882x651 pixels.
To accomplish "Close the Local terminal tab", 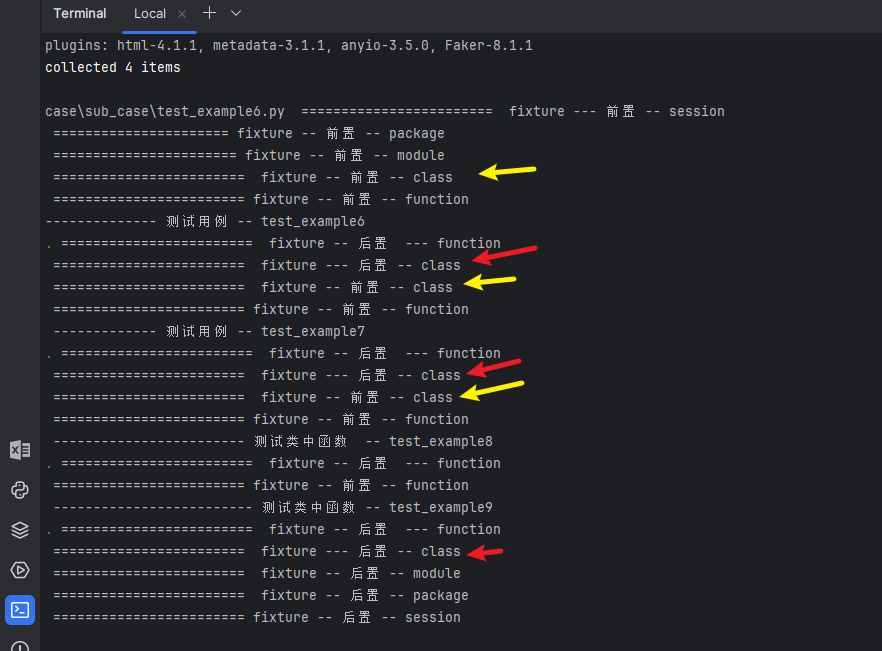I will coord(182,14).
